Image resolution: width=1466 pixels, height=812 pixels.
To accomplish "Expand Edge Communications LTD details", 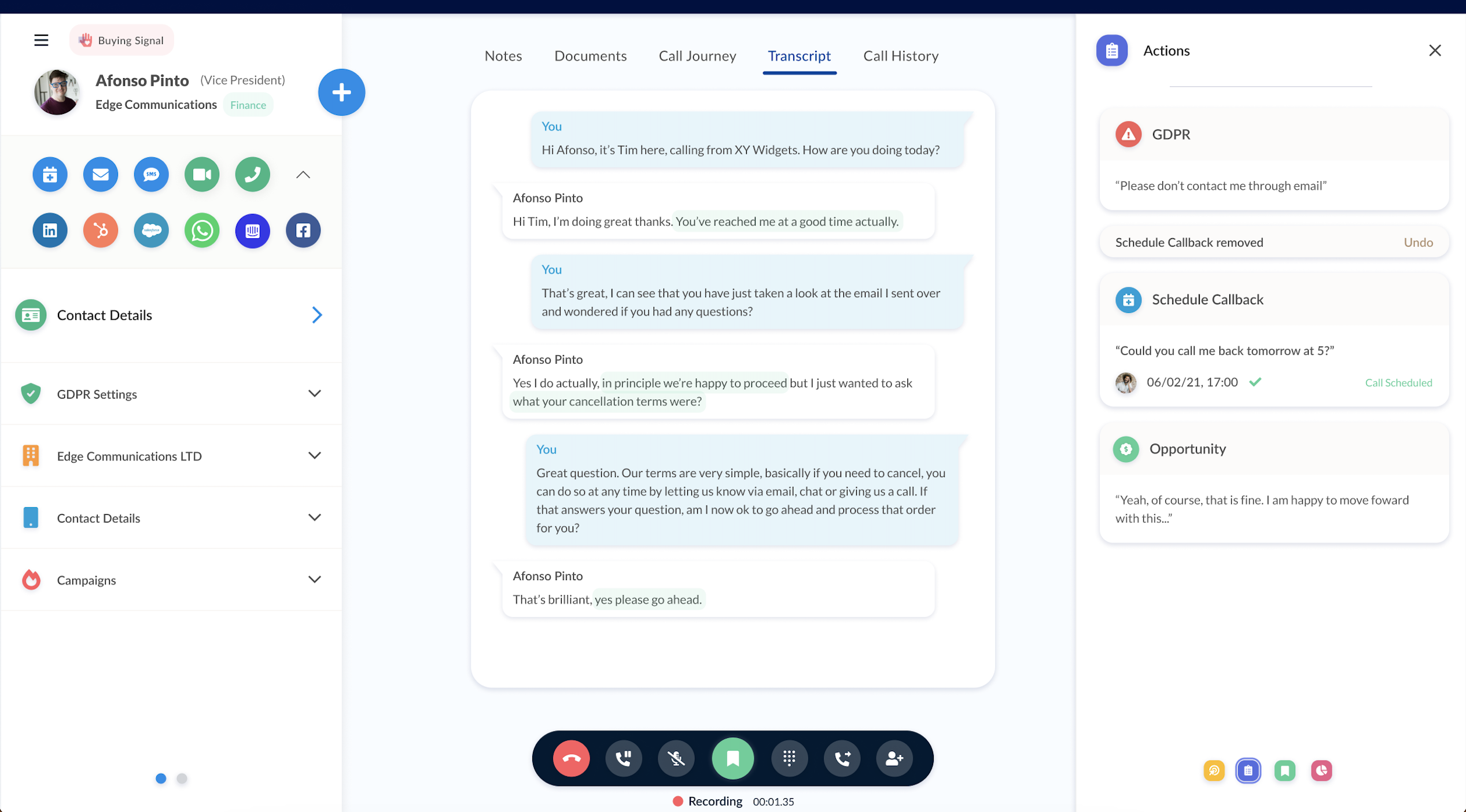I will click(x=315, y=455).
